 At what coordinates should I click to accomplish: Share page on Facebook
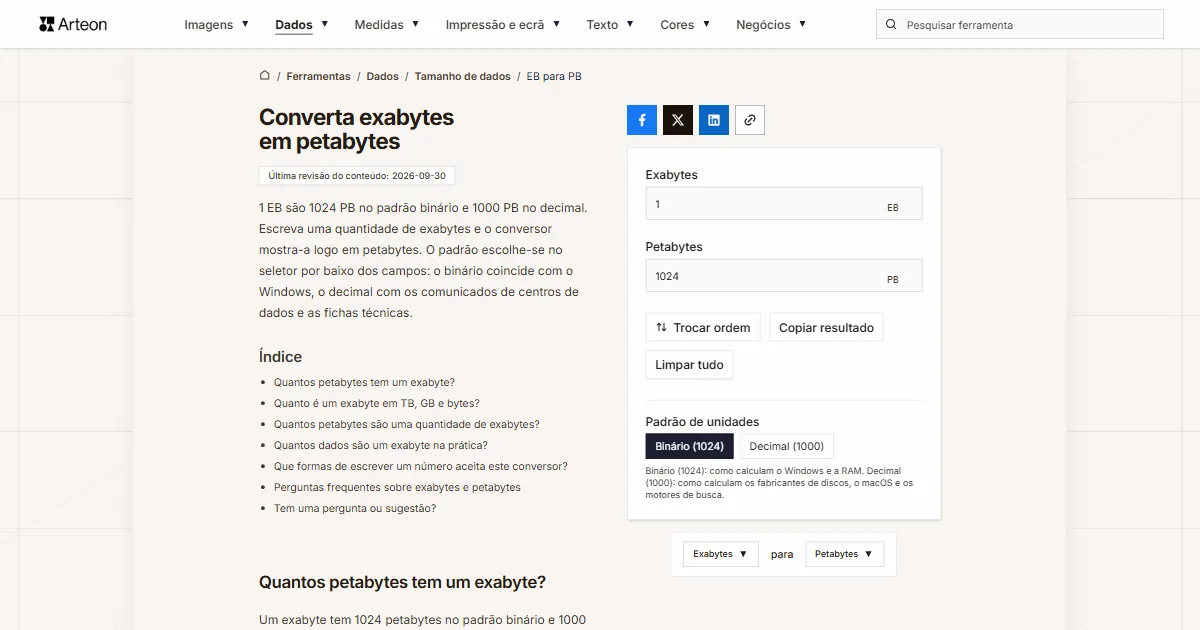tap(642, 120)
